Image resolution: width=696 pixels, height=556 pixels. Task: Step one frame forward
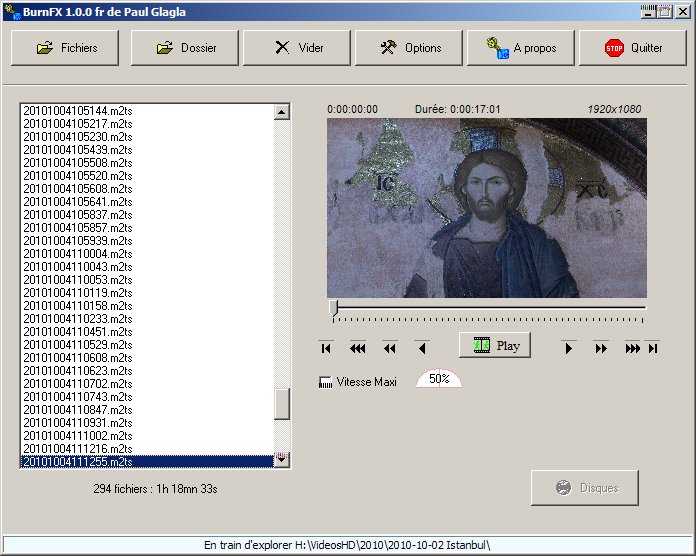(569, 348)
